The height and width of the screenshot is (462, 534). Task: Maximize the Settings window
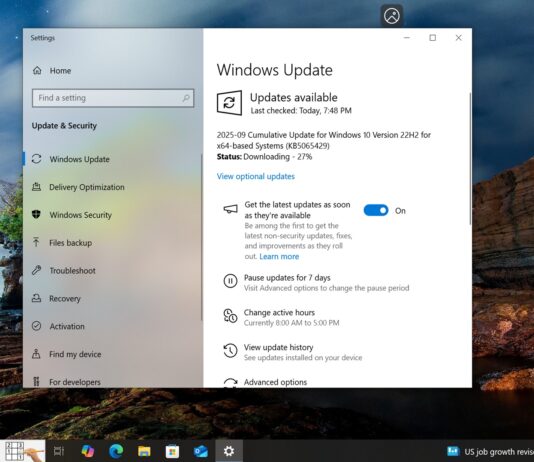[x=433, y=37]
